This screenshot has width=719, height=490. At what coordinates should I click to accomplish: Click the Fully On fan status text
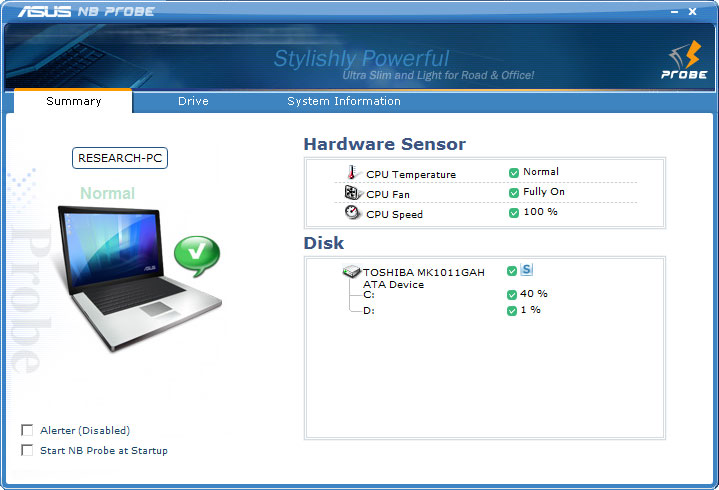click(x=544, y=192)
